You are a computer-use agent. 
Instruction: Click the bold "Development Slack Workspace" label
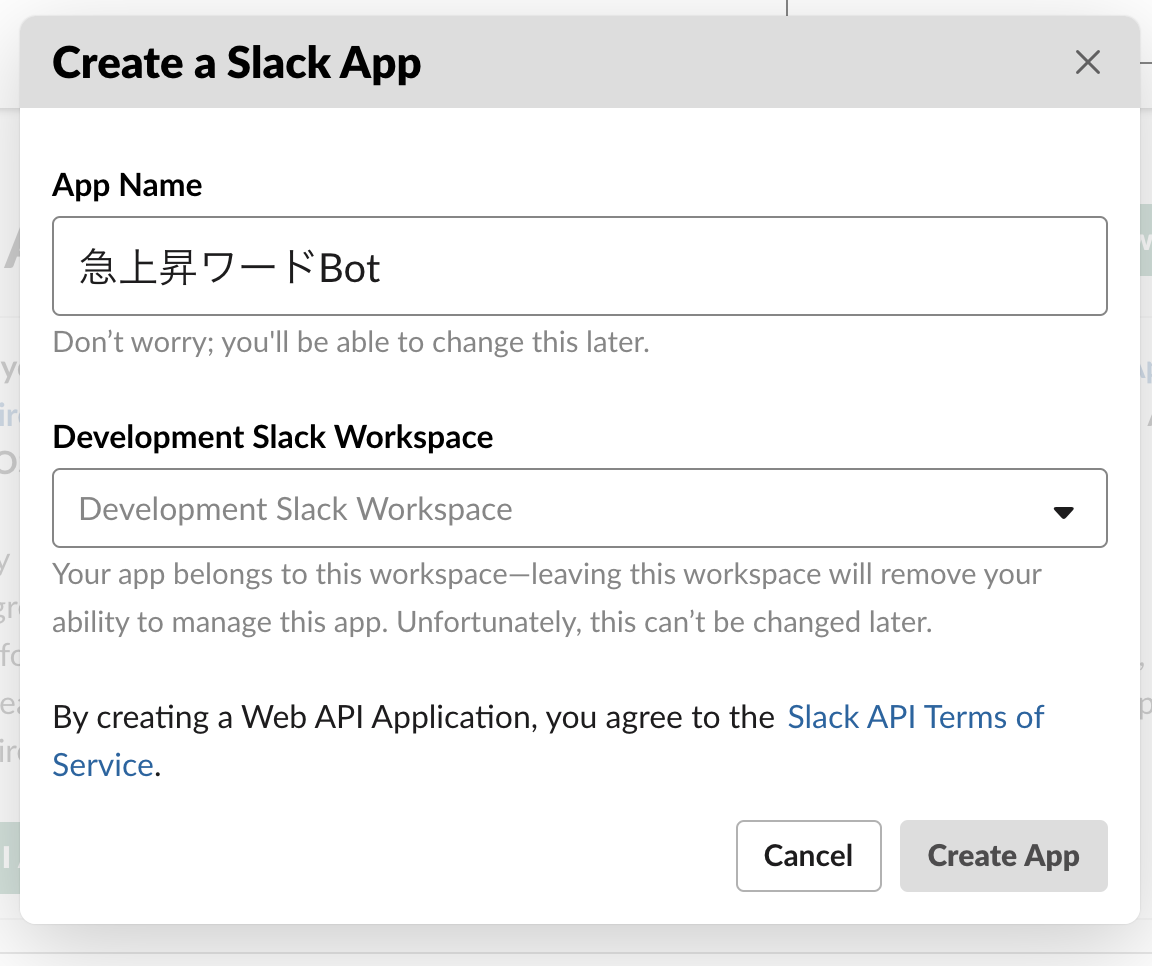point(272,437)
